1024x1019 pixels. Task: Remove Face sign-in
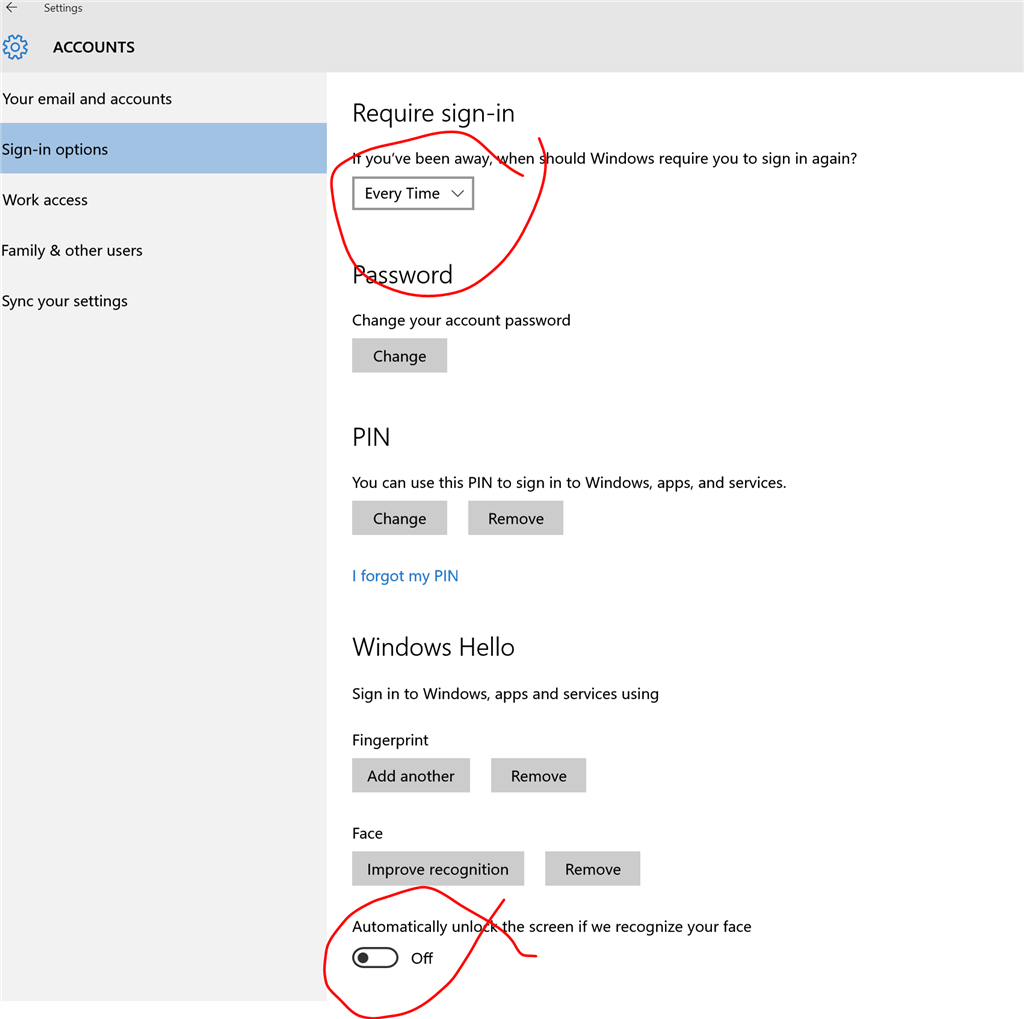(592, 869)
